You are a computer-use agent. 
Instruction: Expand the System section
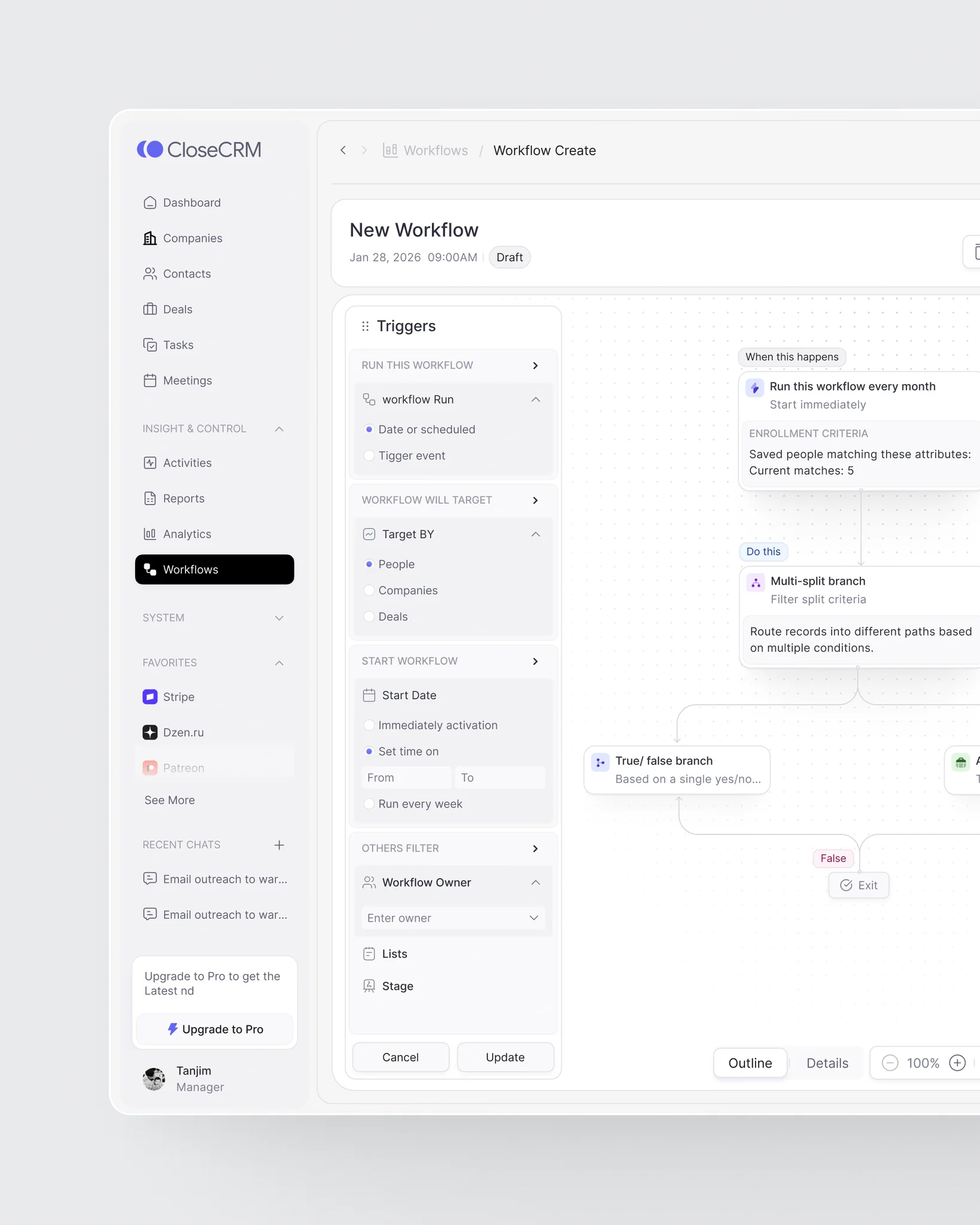(x=279, y=618)
